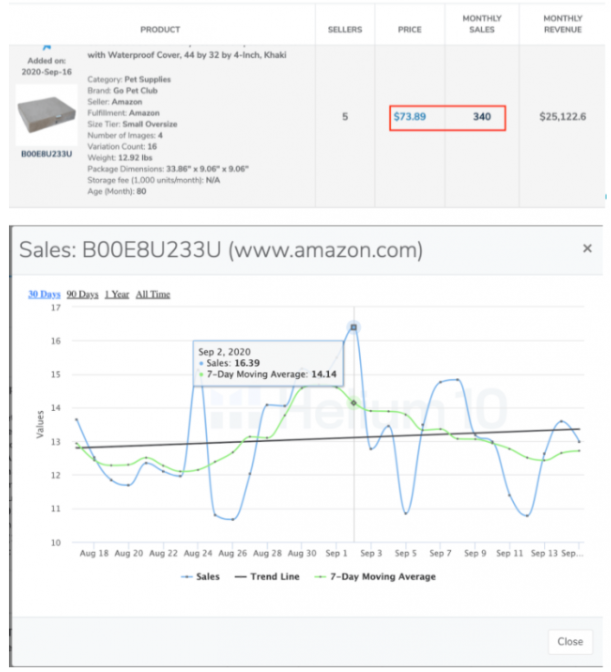Viewport: 611px width, 672px height.
Task: Sort by Monthly Revenue column header
Action: click(x=563, y=24)
